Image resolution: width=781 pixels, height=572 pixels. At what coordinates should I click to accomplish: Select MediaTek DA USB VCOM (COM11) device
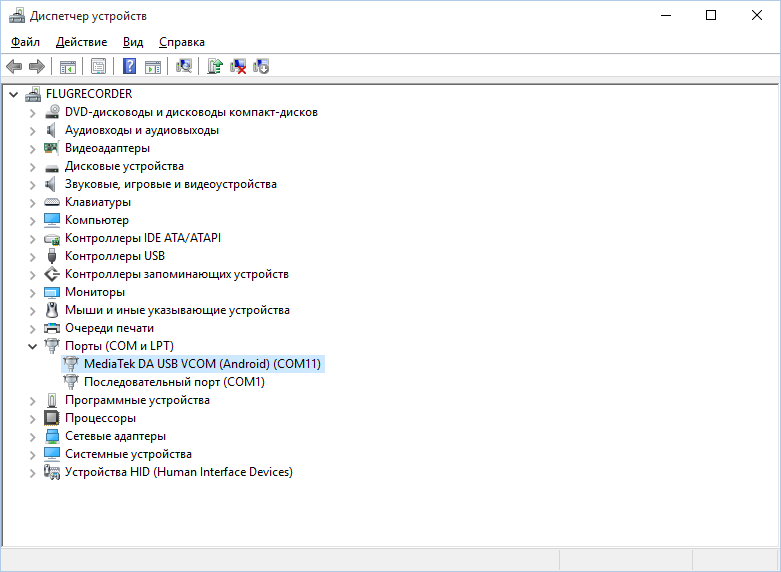click(202, 364)
